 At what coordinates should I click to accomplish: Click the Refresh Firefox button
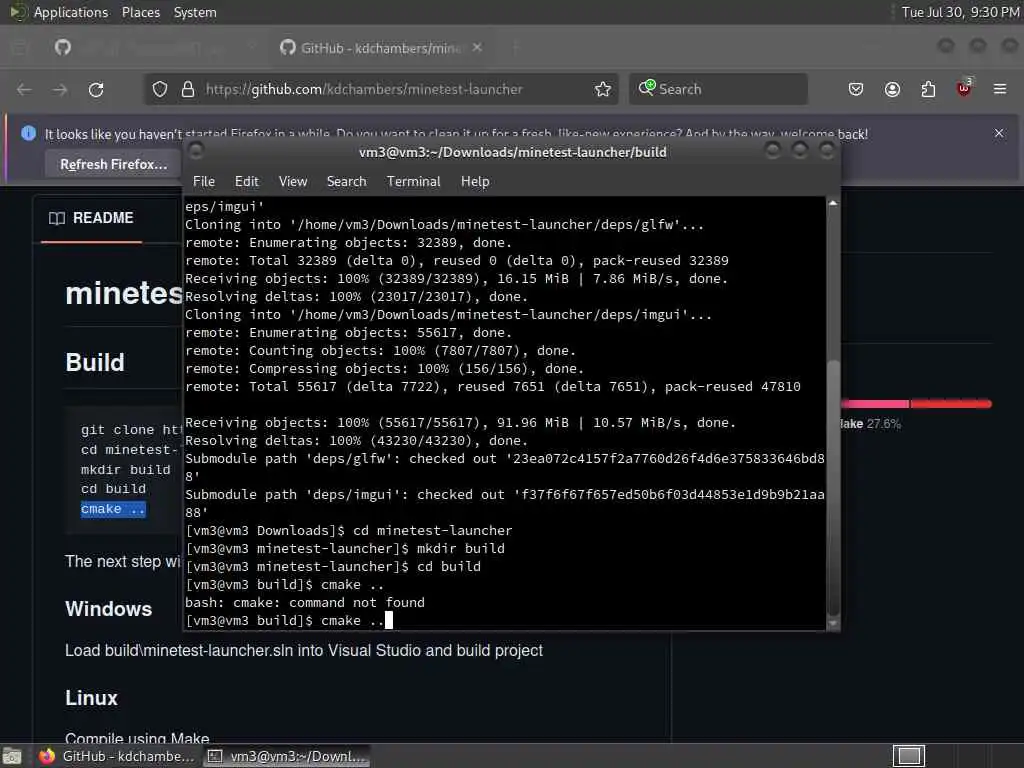tap(114, 164)
